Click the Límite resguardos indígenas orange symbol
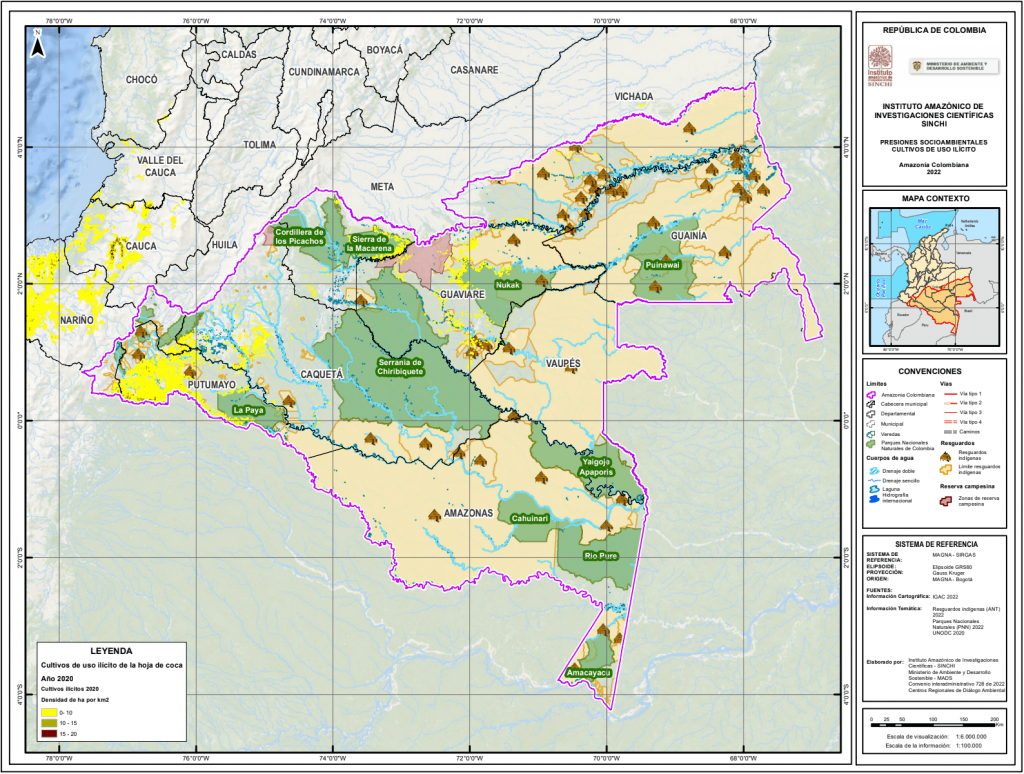1024x774 pixels. [x=946, y=469]
